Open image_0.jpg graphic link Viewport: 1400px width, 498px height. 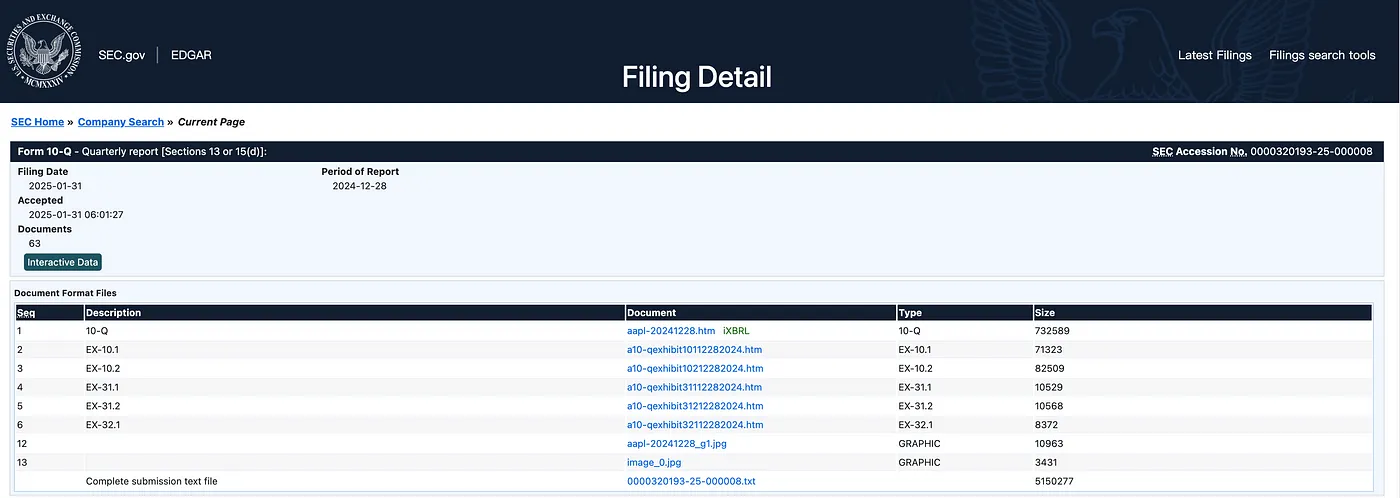coord(654,462)
